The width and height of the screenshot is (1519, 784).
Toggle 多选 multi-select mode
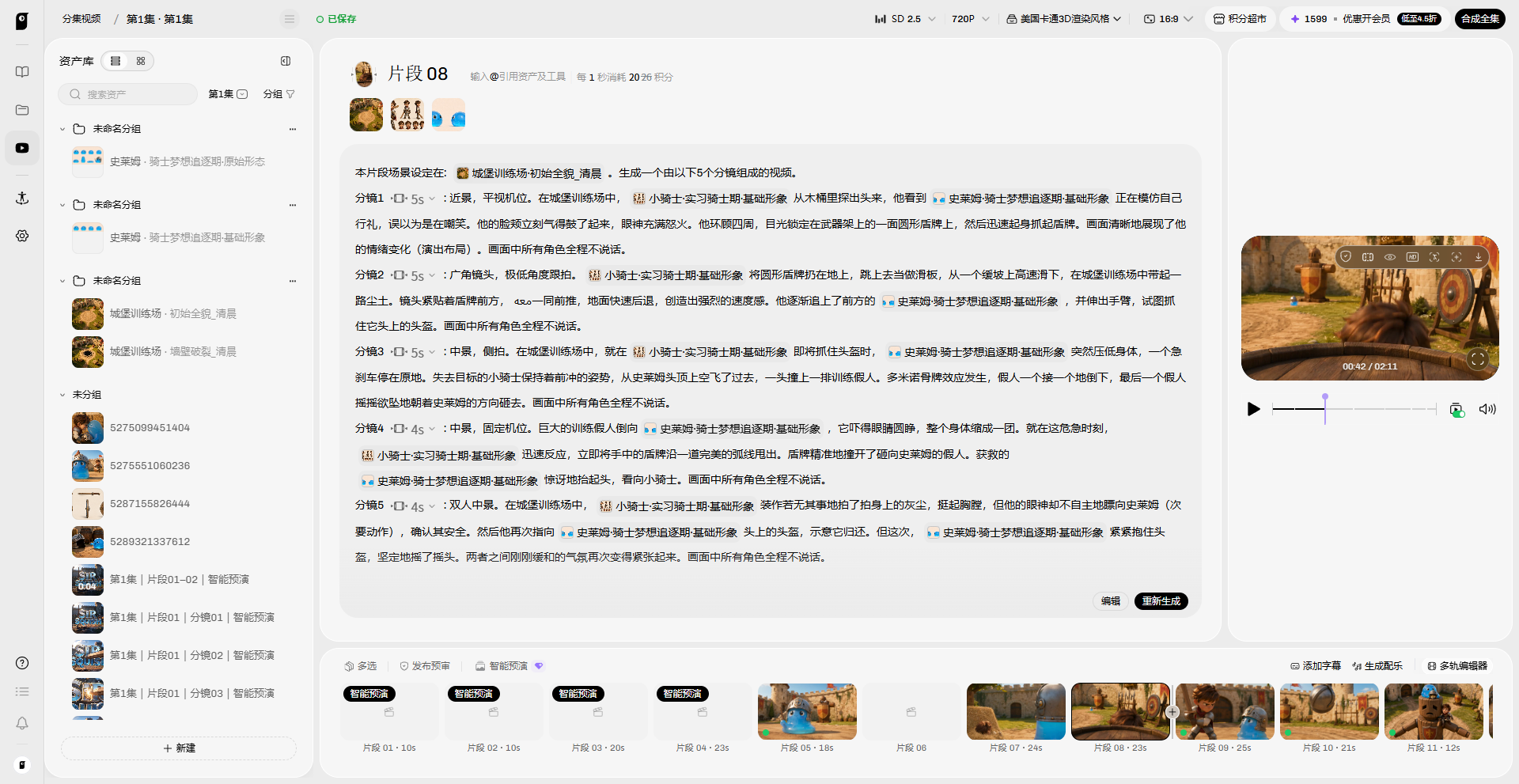click(361, 666)
